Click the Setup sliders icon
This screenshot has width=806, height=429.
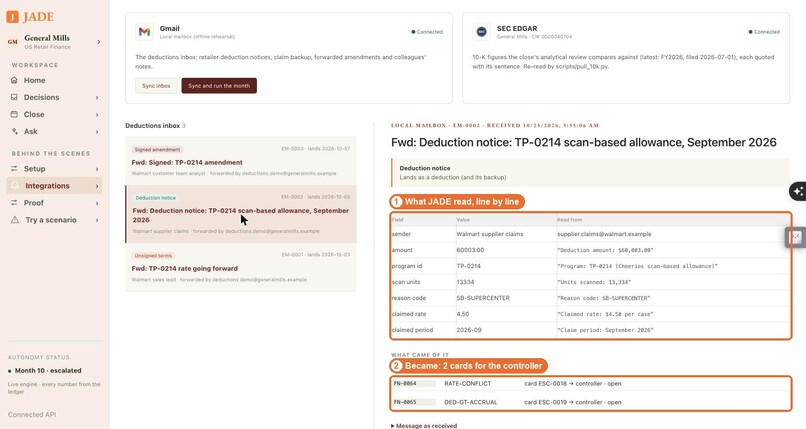14,169
